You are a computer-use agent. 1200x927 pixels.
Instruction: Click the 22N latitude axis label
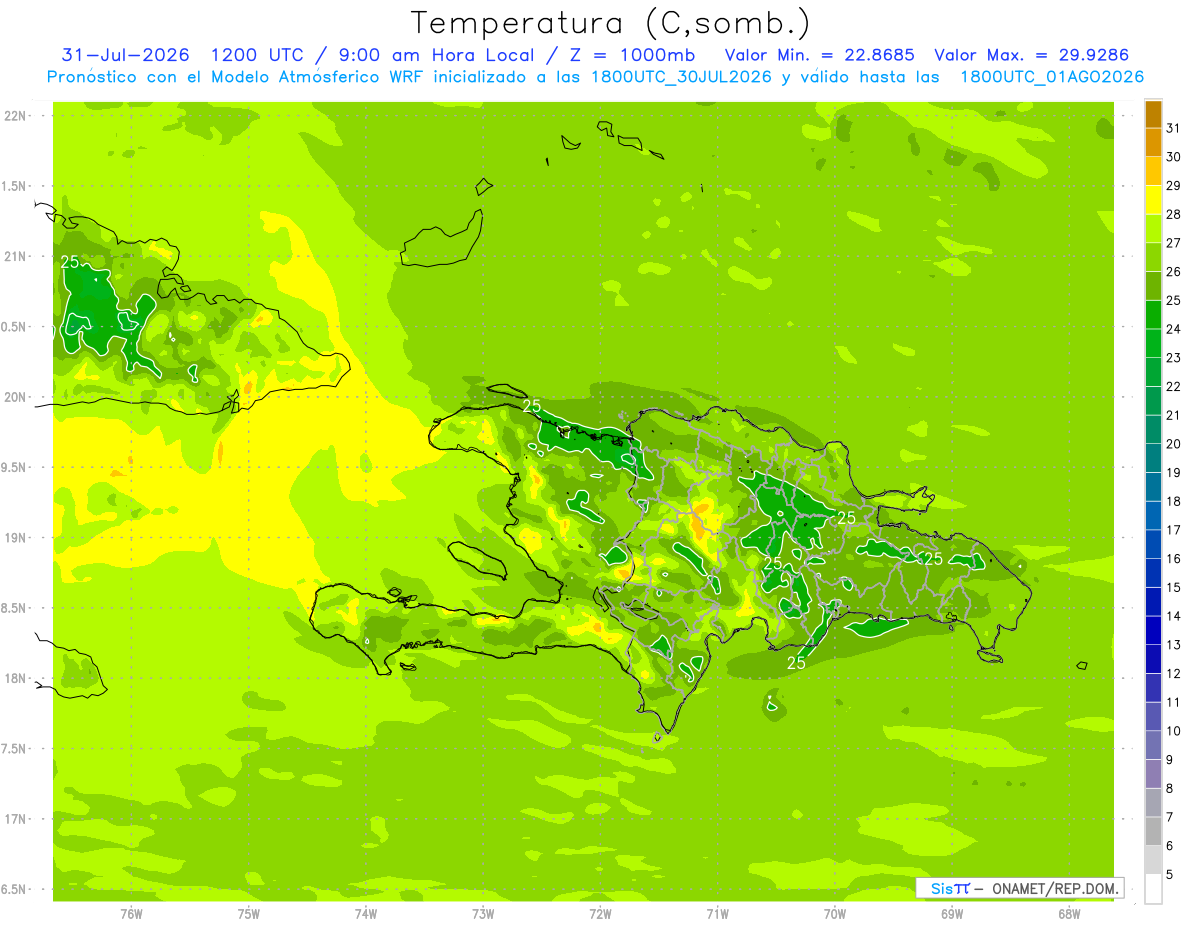point(17,116)
